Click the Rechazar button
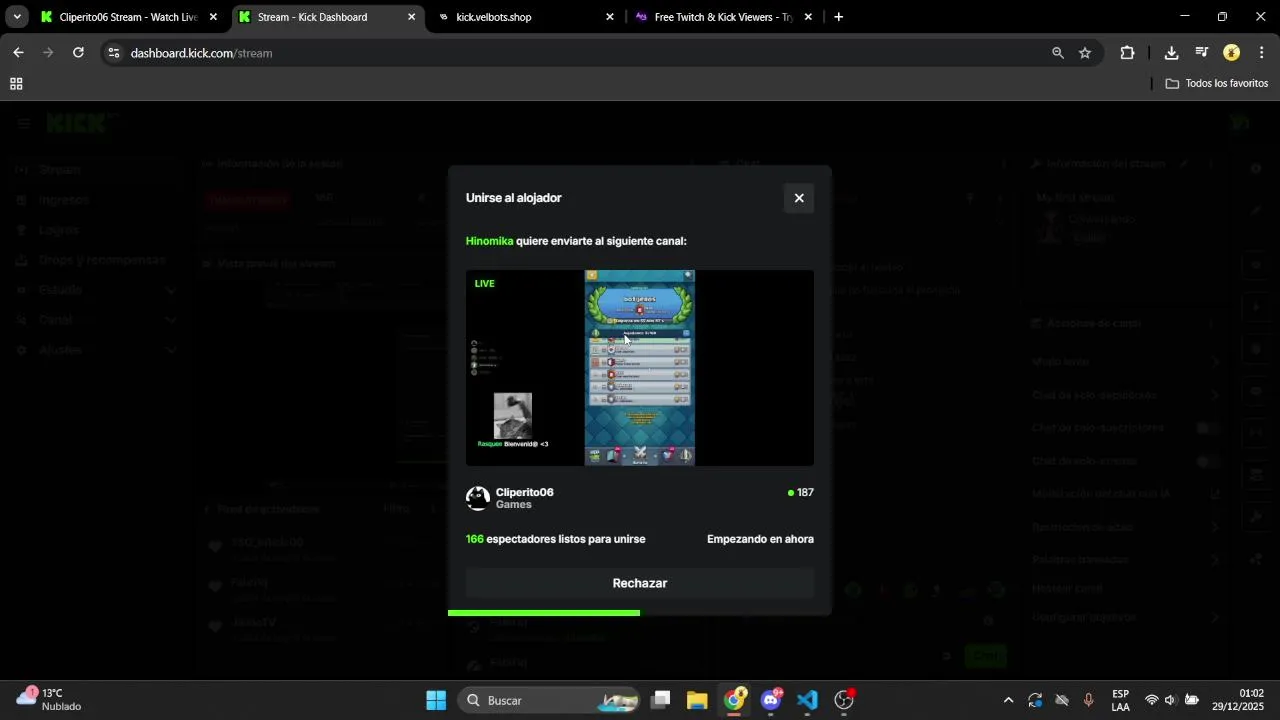Image resolution: width=1280 pixels, height=720 pixels. pyautogui.click(x=640, y=583)
